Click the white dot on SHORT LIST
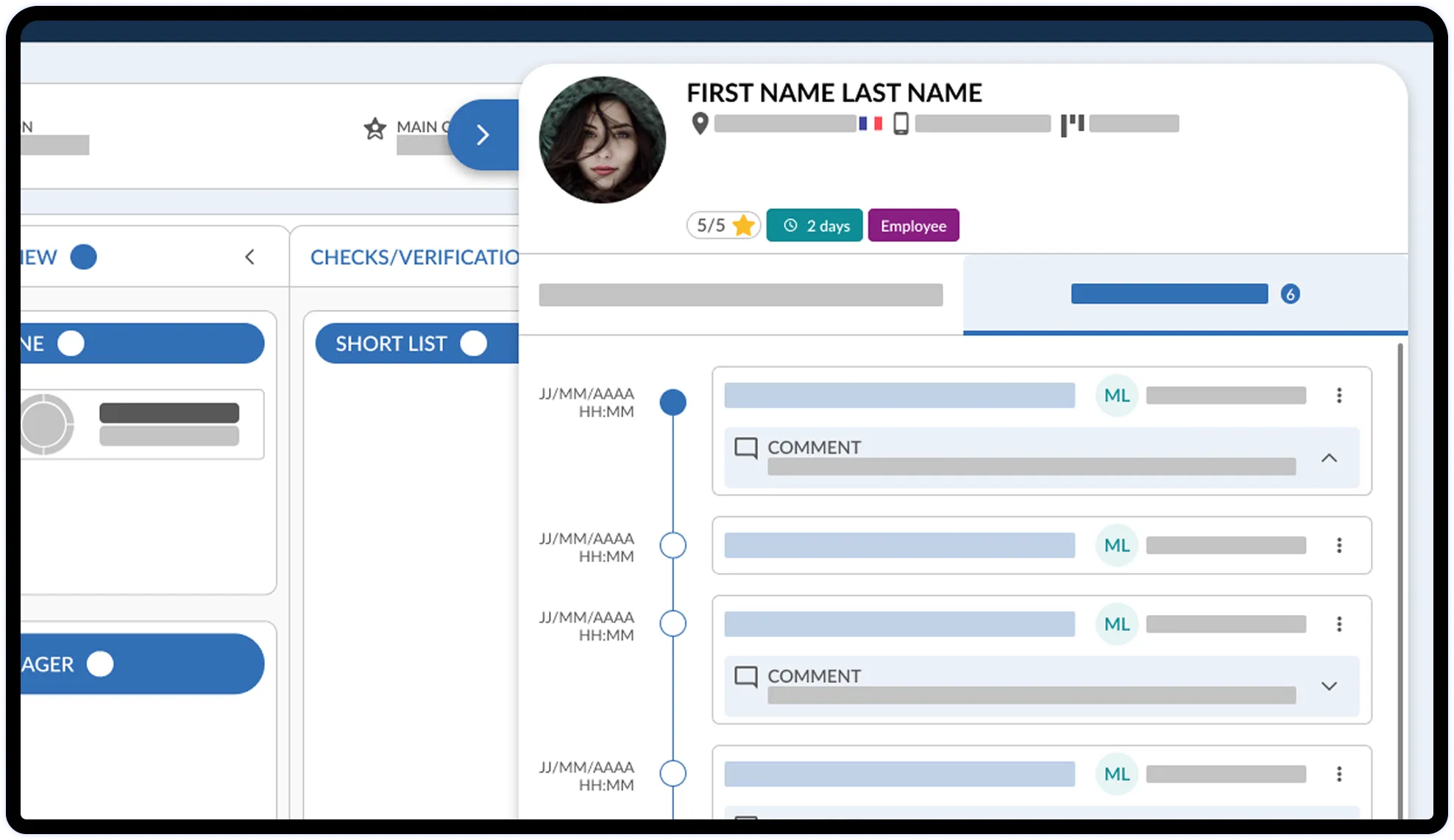The height and width of the screenshot is (840, 1454). click(474, 344)
